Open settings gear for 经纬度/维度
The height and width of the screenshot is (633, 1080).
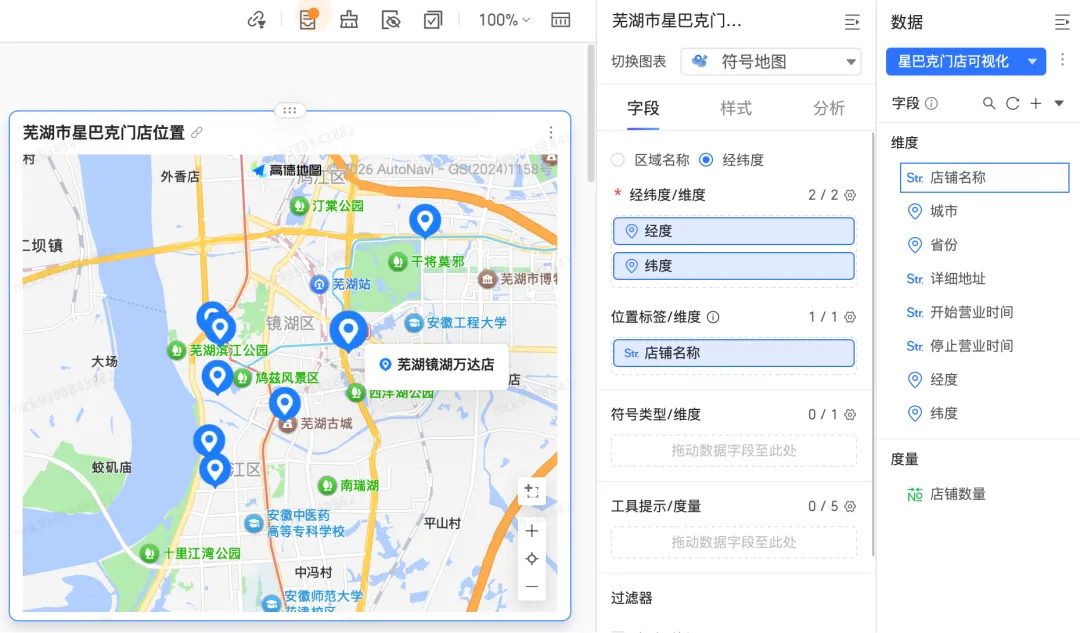click(851, 195)
